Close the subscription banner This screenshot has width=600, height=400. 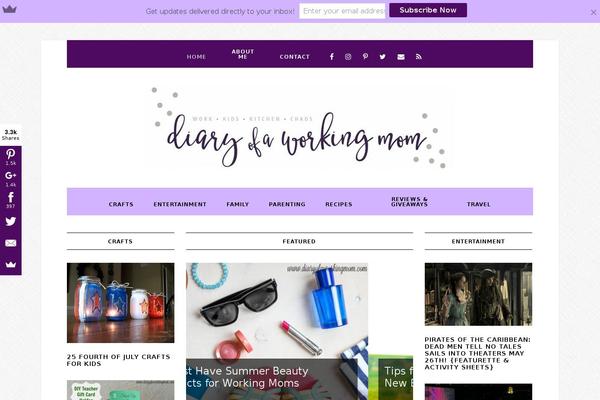pos(593,12)
